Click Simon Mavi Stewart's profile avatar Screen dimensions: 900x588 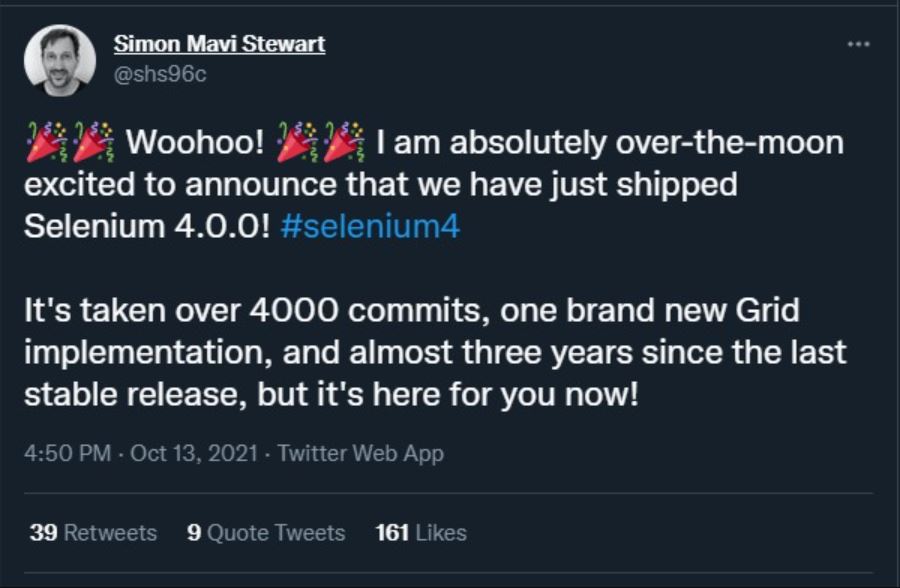[60, 60]
